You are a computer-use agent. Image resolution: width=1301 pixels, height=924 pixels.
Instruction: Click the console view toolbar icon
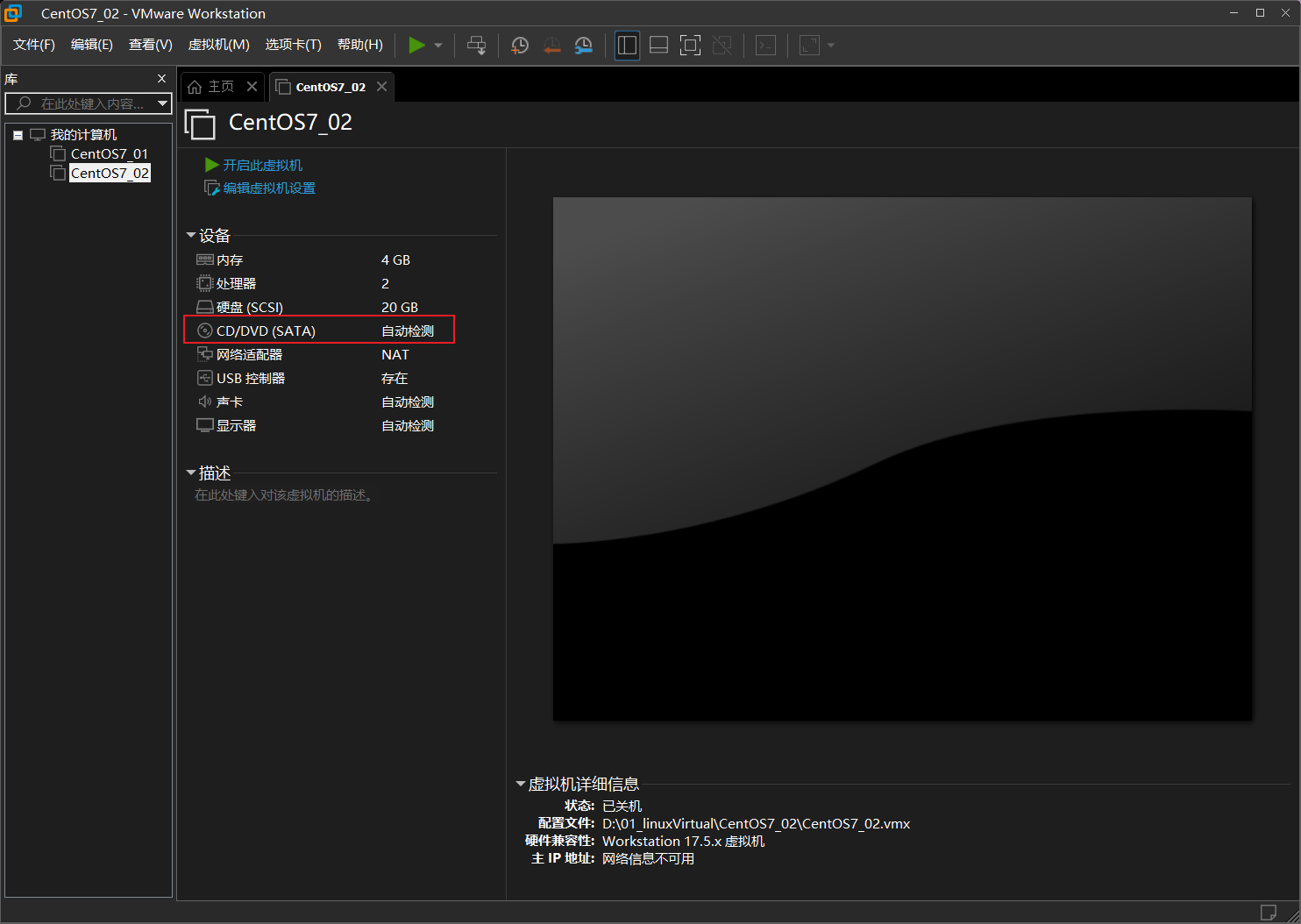pyautogui.click(x=766, y=46)
